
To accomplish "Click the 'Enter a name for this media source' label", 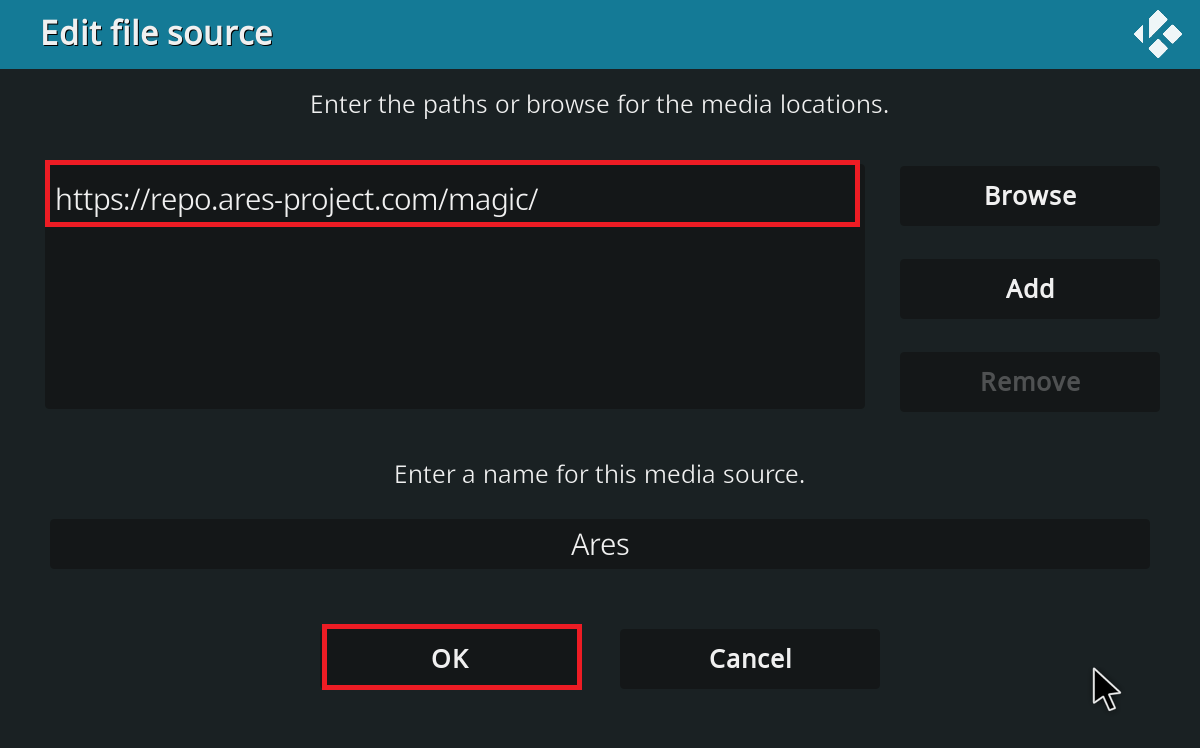I will coord(600,474).
